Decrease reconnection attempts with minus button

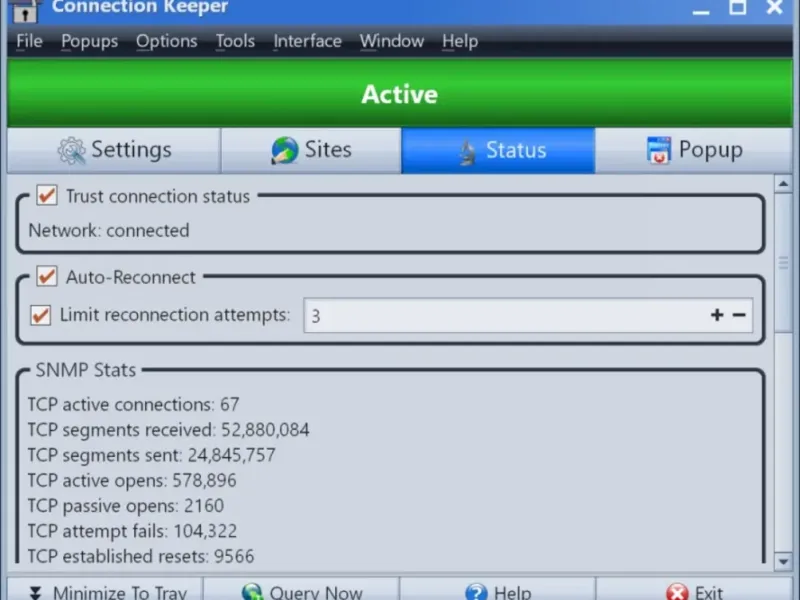click(739, 315)
